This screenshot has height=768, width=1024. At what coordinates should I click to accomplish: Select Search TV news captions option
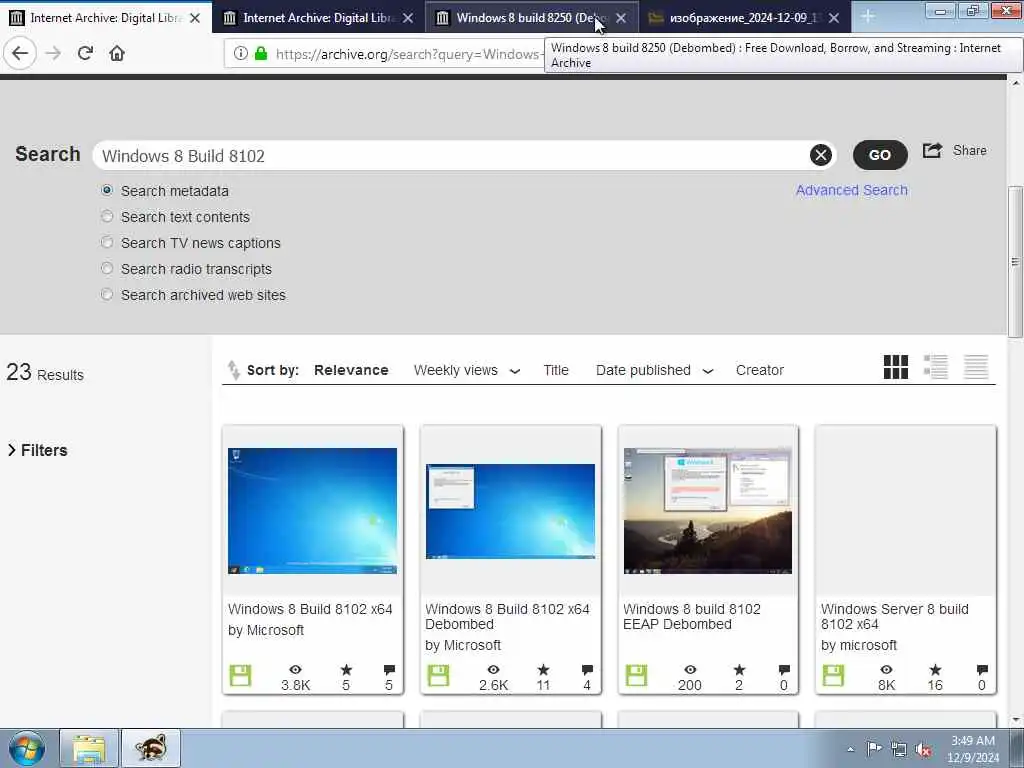click(x=107, y=242)
